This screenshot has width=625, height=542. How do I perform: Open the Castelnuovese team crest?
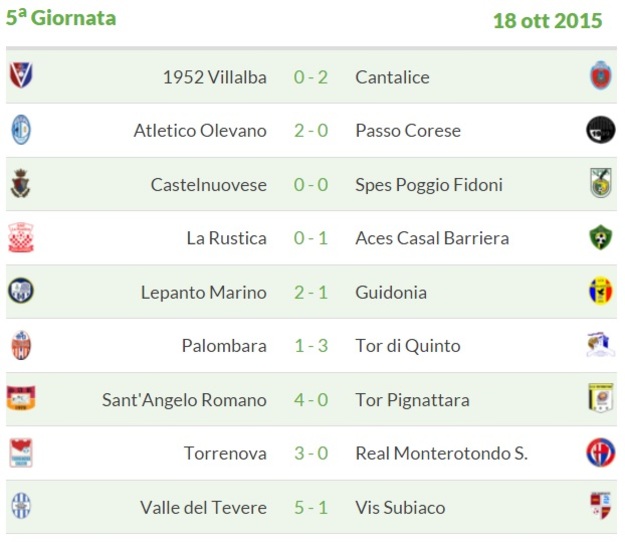tap(21, 184)
